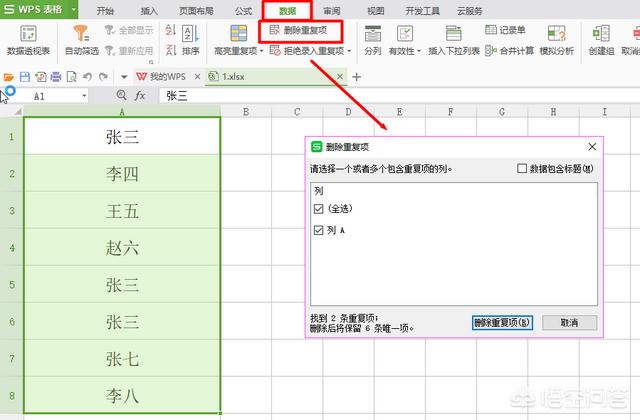
Task: Click 创建组 create group
Action: (x=601, y=40)
